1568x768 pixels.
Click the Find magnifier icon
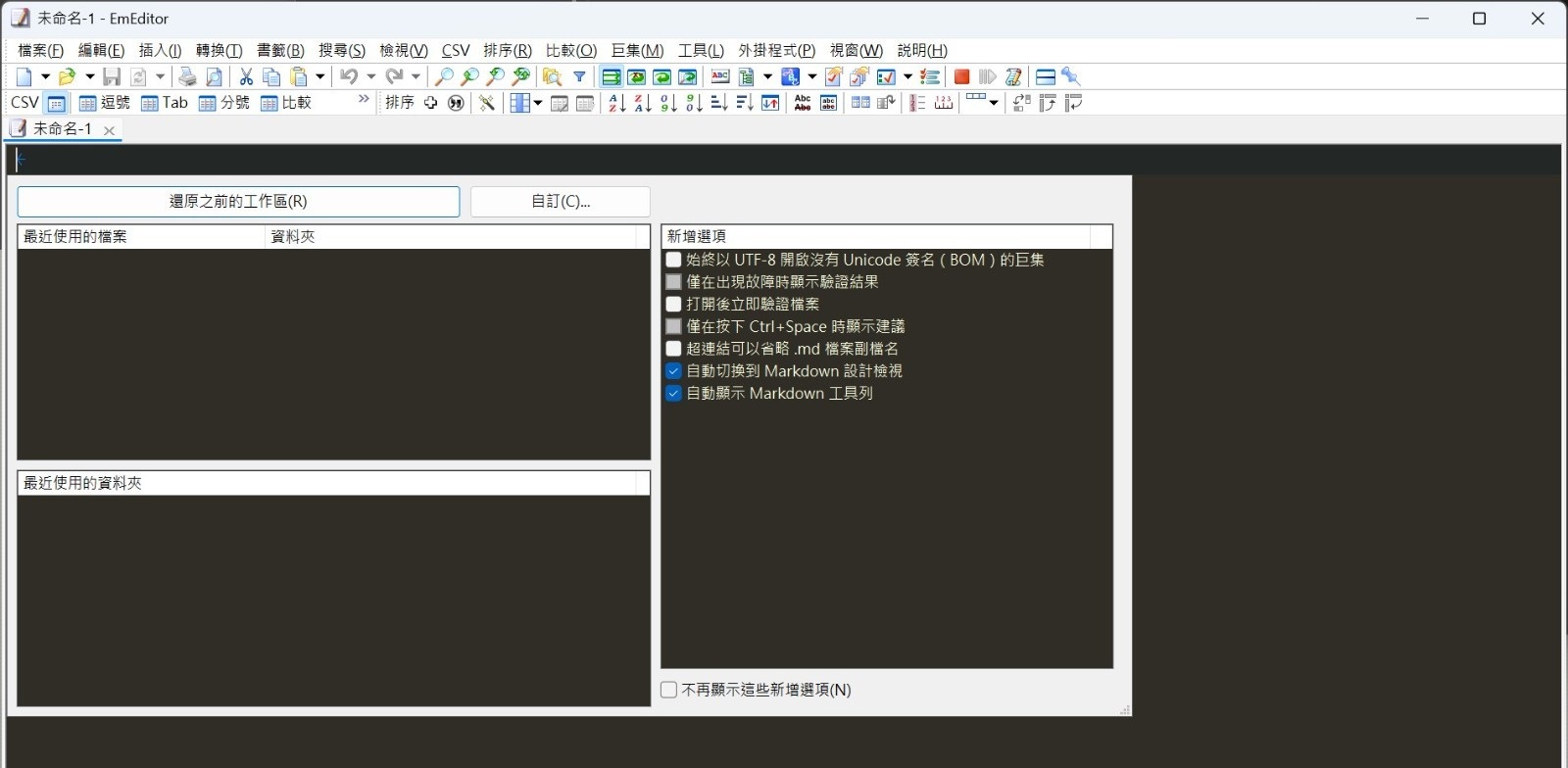click(444, 76)
